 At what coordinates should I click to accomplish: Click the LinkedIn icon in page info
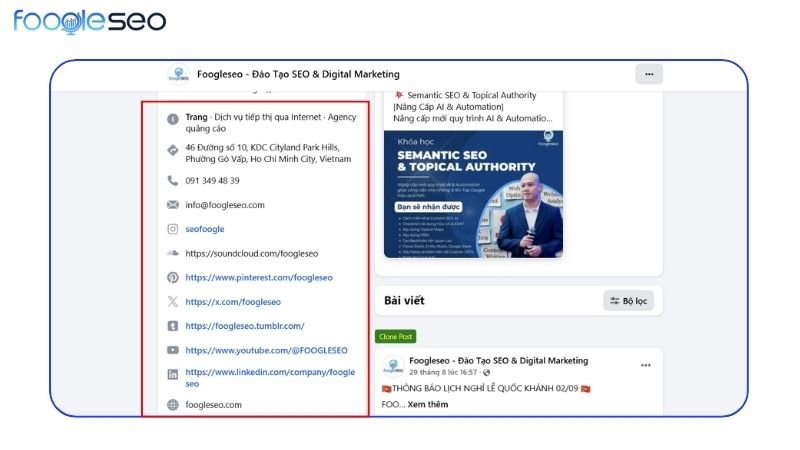click(x=173, y=374)
